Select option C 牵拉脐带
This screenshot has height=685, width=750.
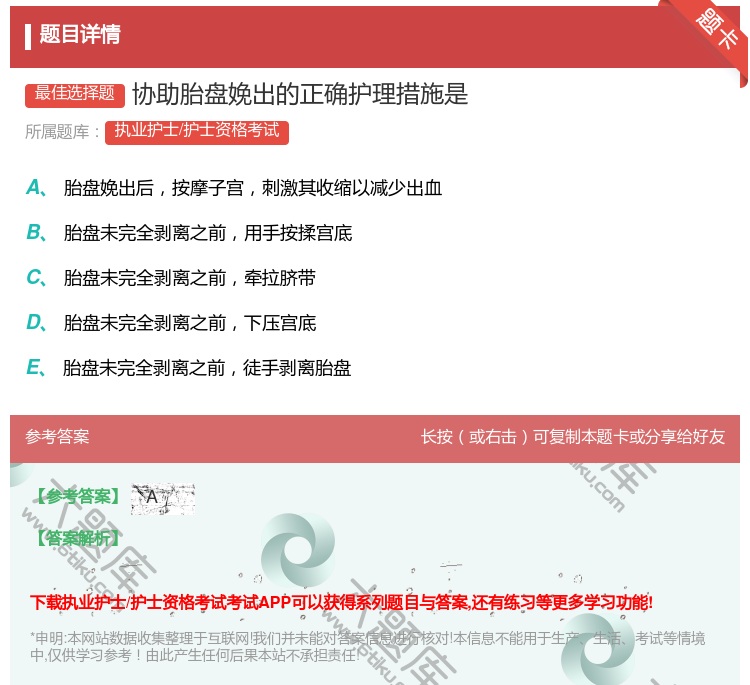click(171, 278)
